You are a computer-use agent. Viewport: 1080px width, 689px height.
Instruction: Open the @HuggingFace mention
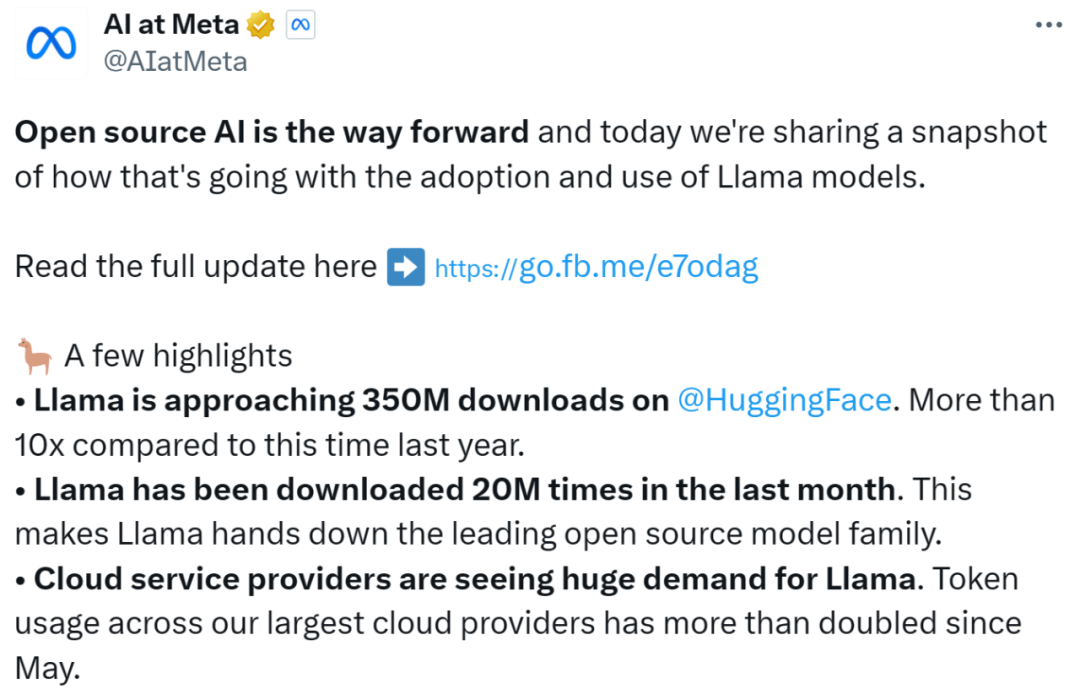pos(785,401)
